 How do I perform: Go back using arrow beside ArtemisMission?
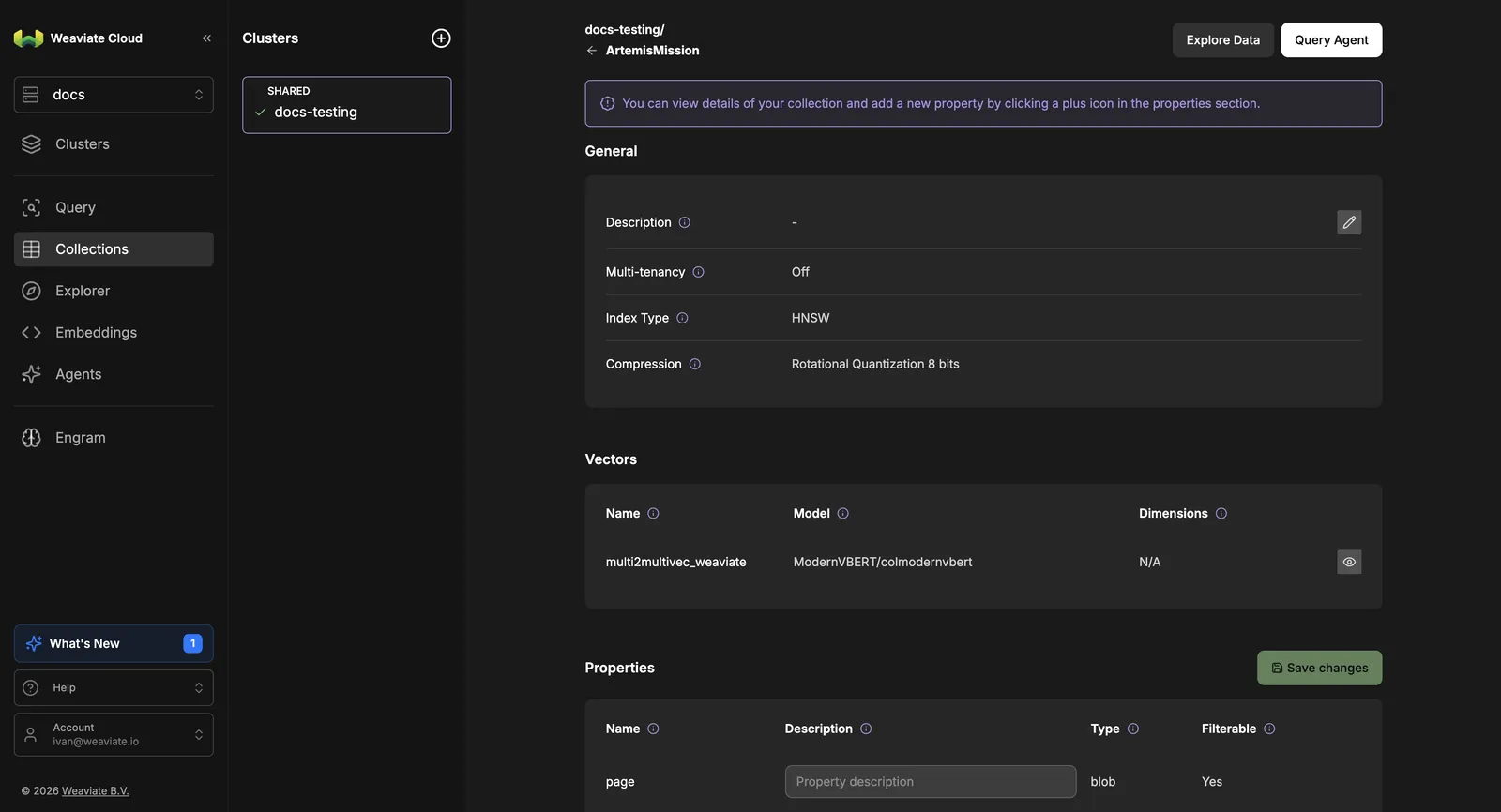(x=591, y=51)
